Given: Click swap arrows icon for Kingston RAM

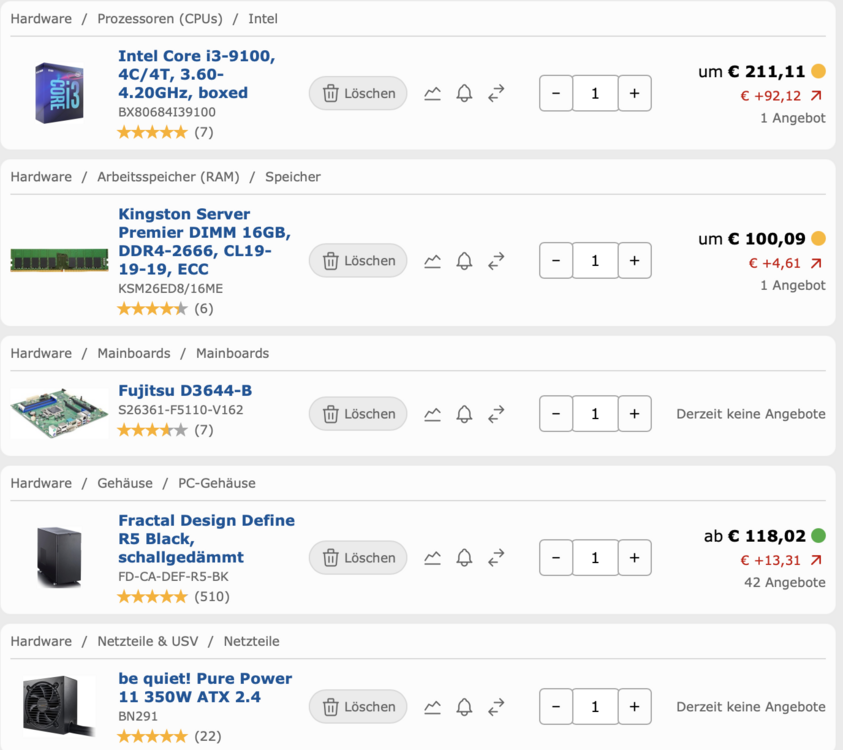Looking at the screenshot, I should (496, 261).
